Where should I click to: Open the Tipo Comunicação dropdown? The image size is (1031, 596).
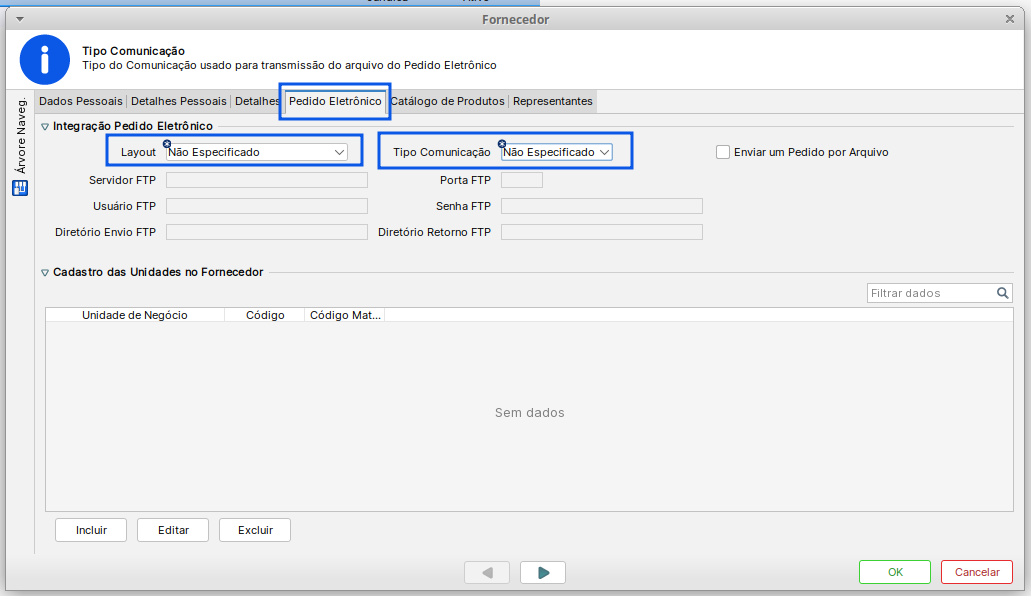pos(557,152)
